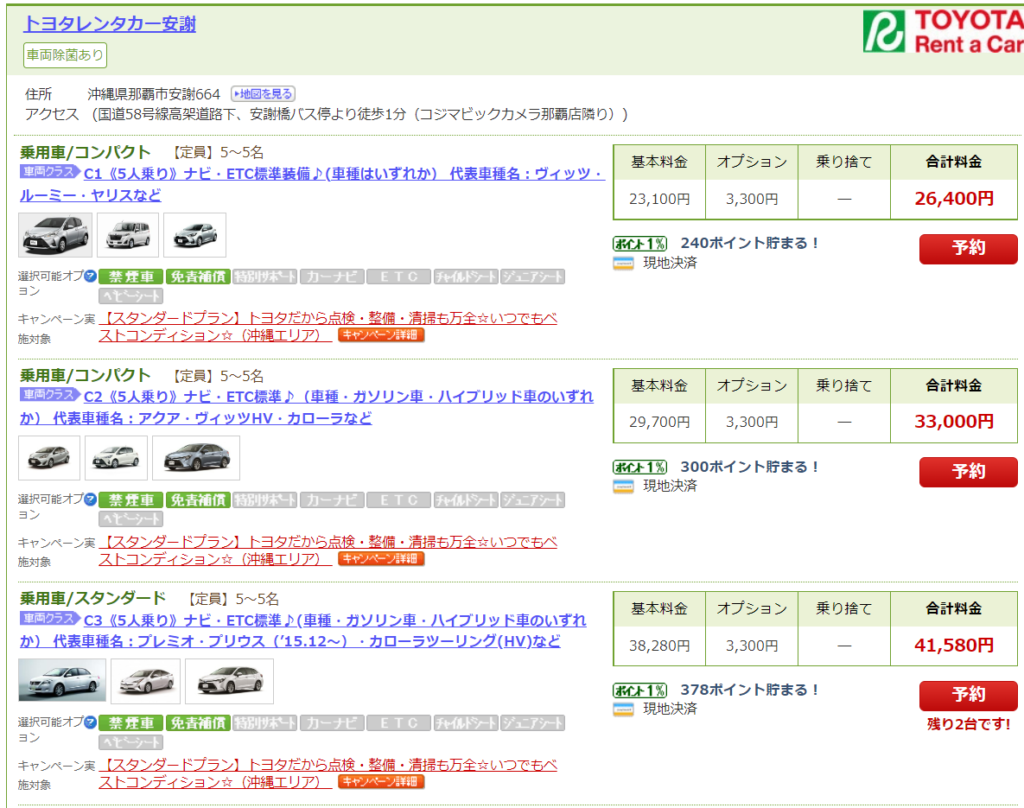Click 特別サポート option badge in C1 plan
This screenshot has height=808, width=1024.
(x=264, y=277)
